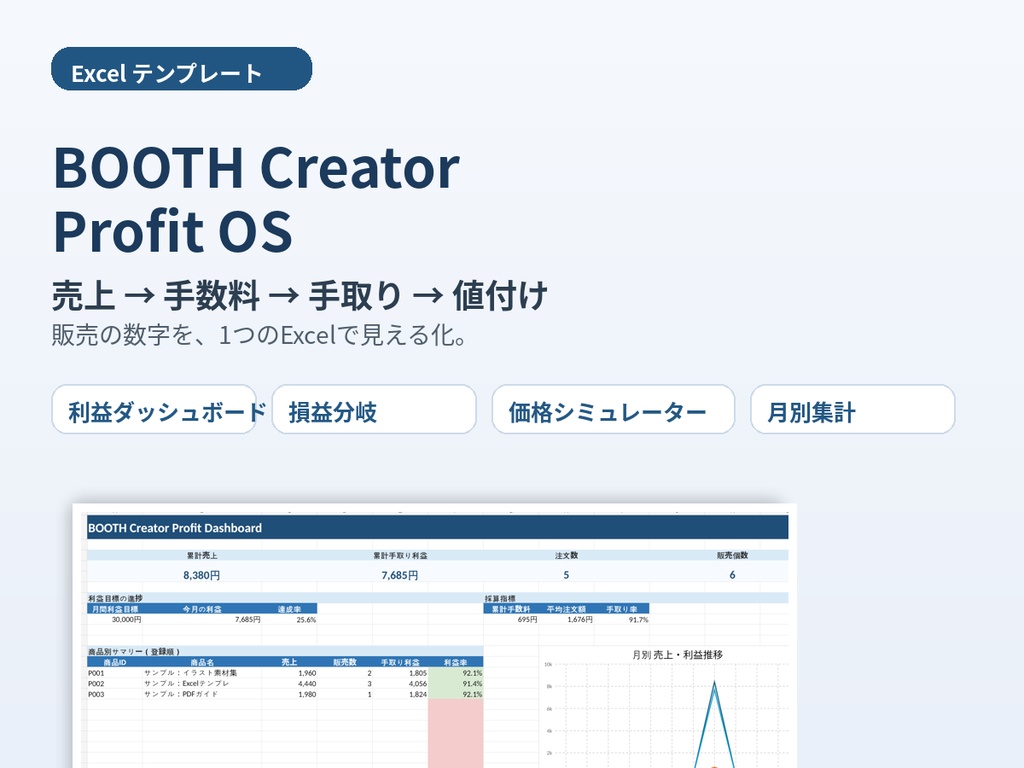Viewport: 1024px width, 768px height.
Task: Click the 商品ID column header
Action: tap(115, 662)
